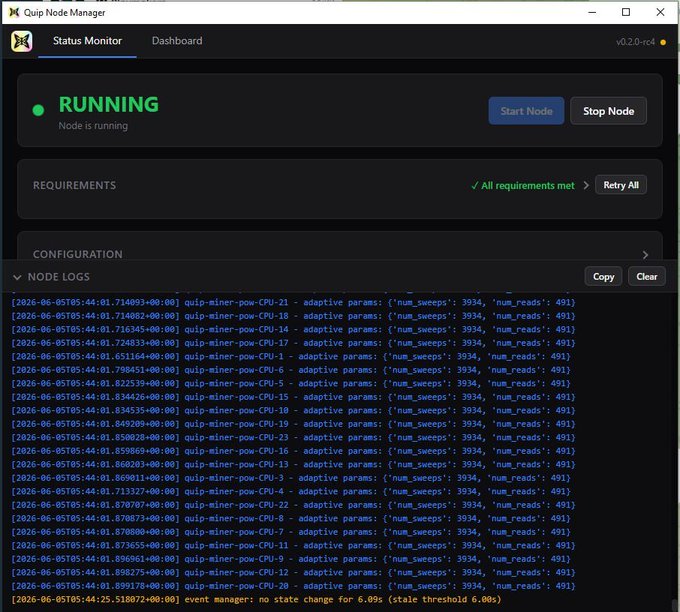This screenshot has height=612, width=680.
Task: Click the Quip icon in the title bar
Action: [14, 12]
